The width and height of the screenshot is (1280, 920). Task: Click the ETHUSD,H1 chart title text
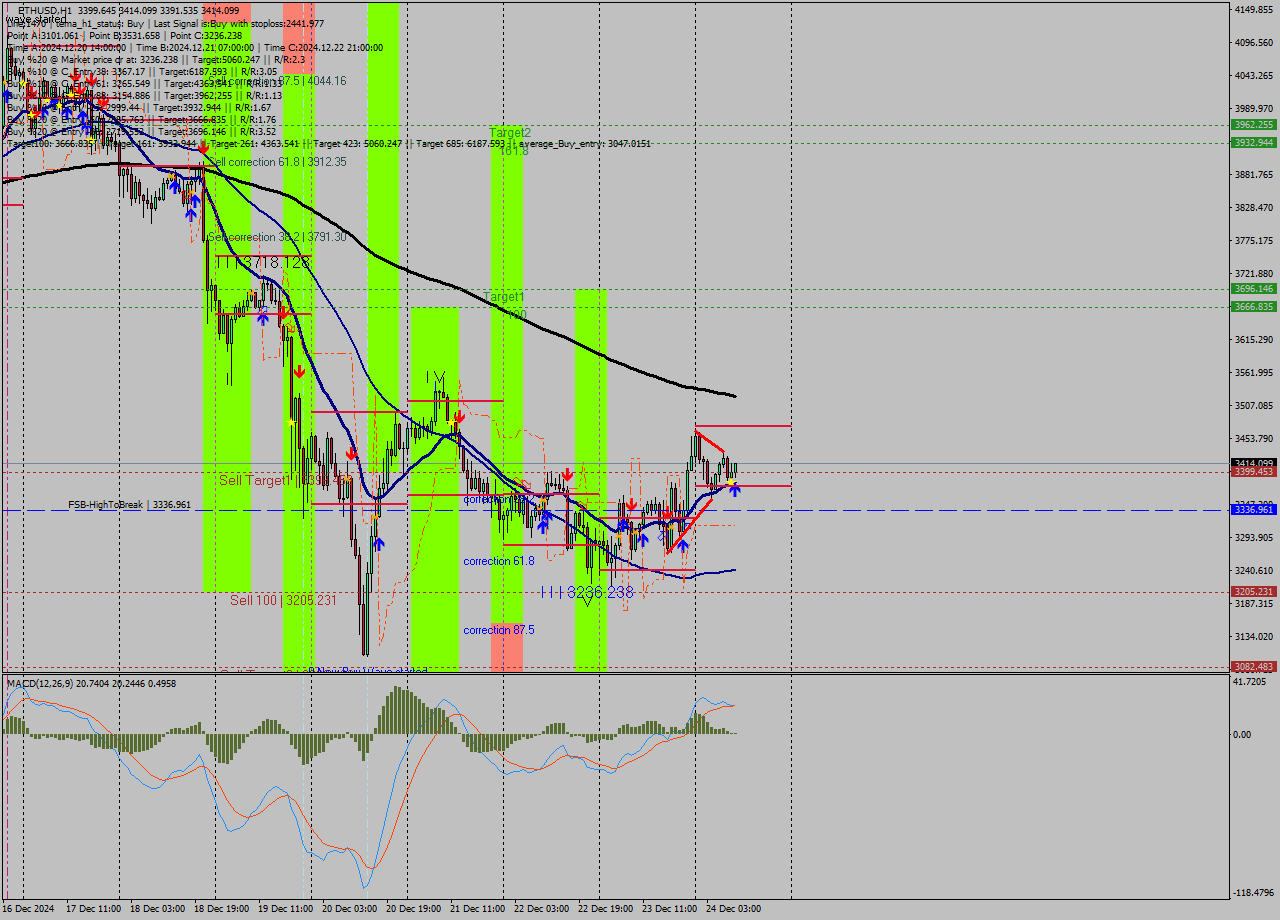coord(44,10)
